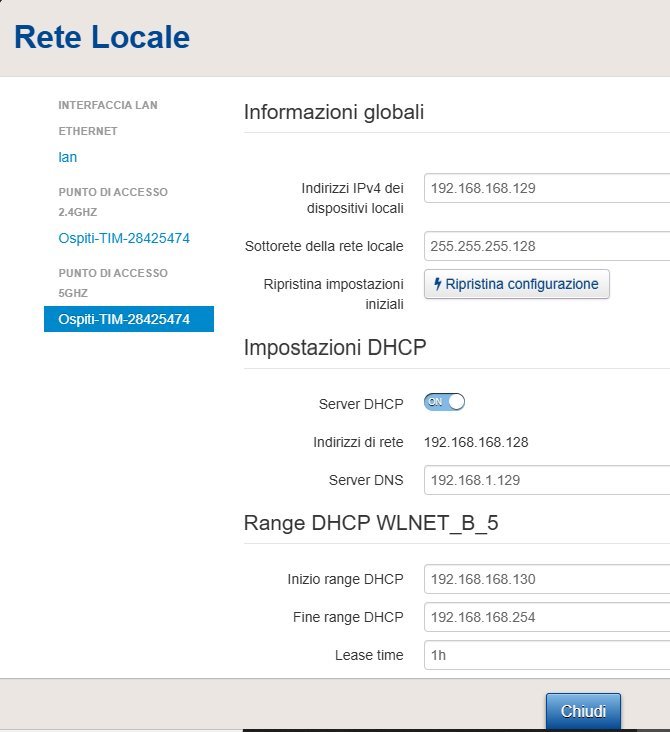Click the Informazioni globali section heading

coord(333,112)
